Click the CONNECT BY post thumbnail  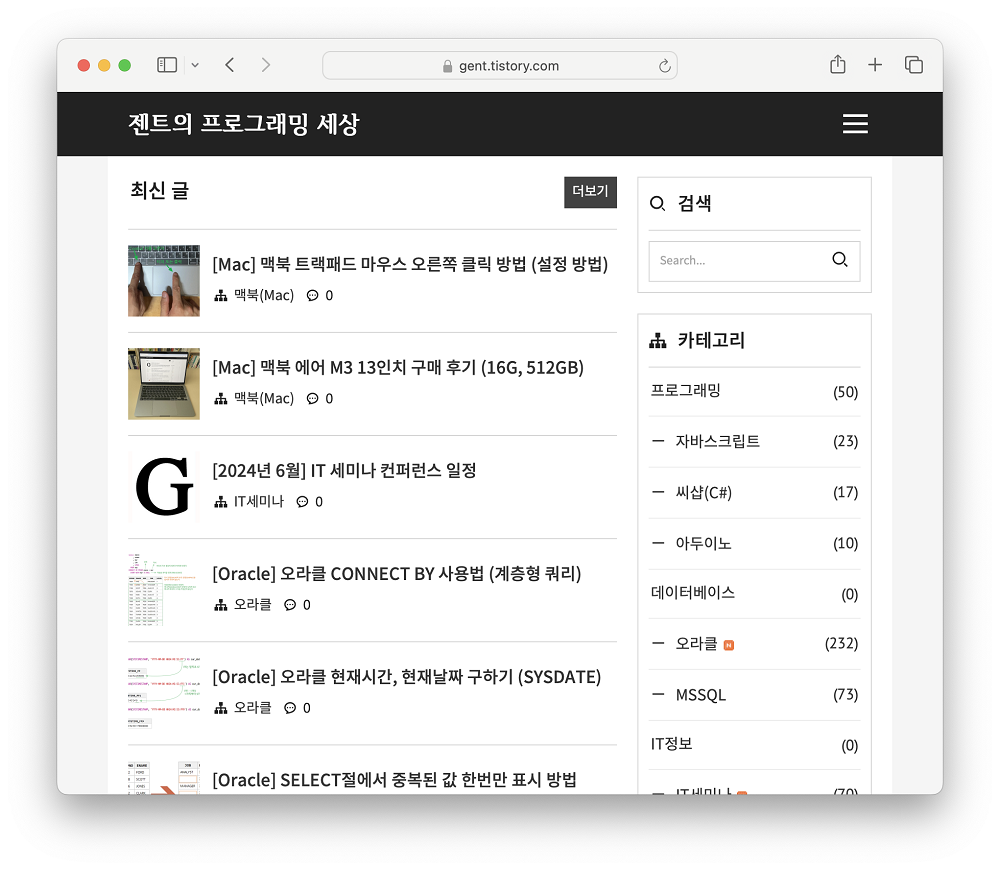(164, 590)
